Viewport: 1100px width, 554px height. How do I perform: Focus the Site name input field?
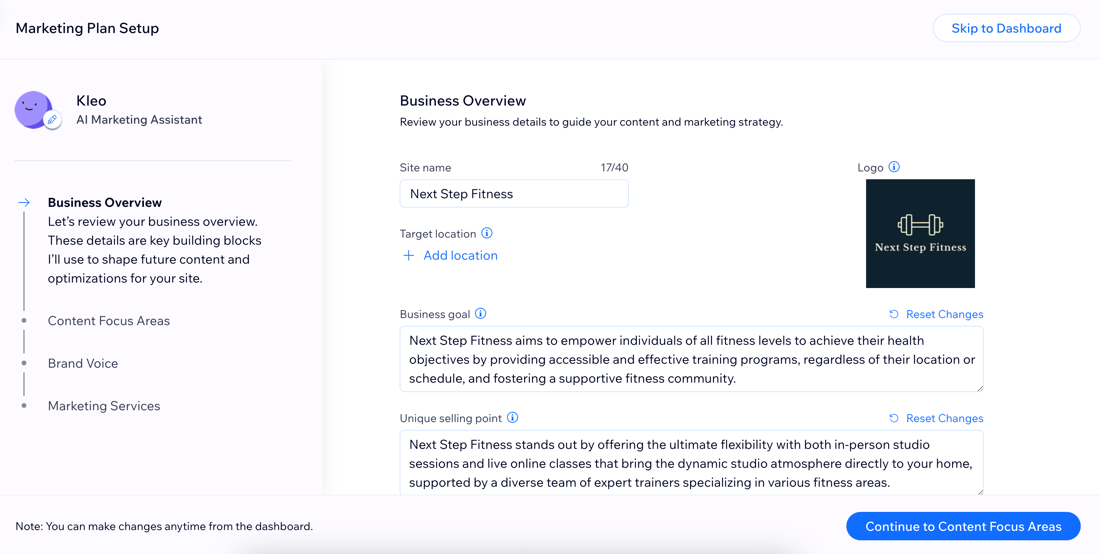coord(514,194)
